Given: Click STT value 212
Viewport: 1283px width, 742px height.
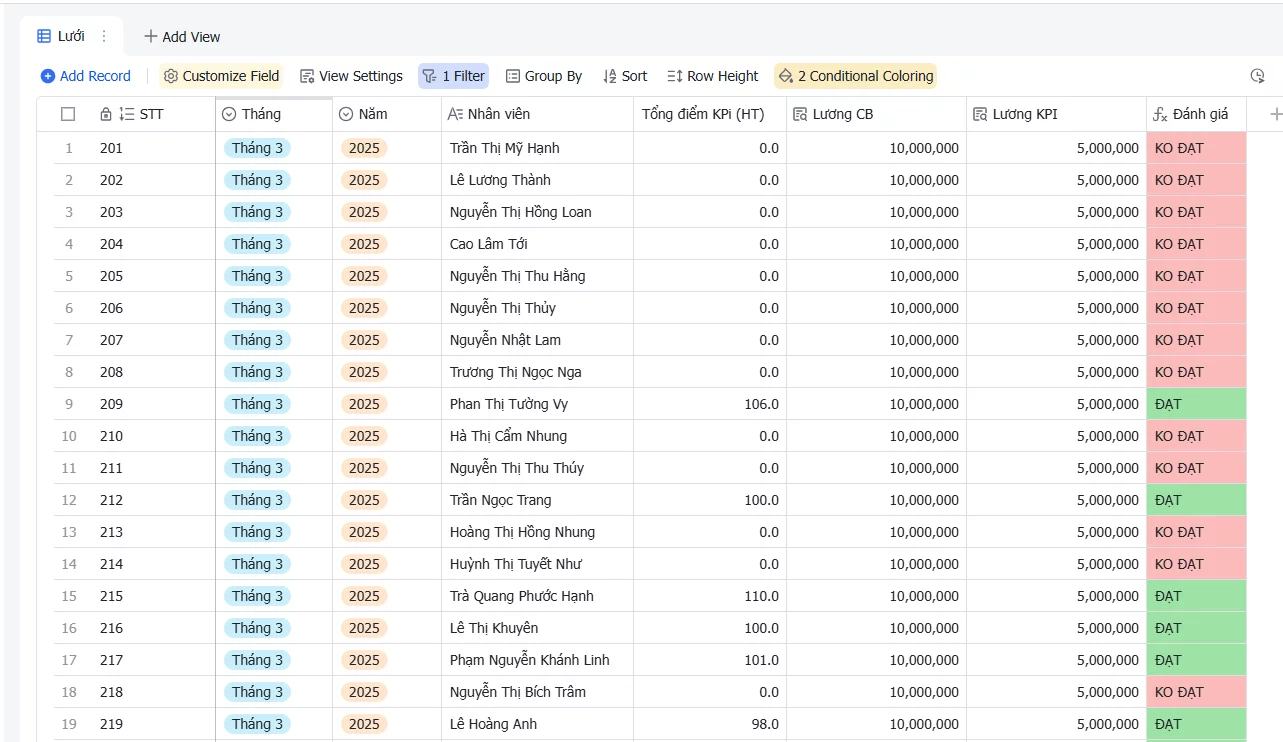Looking at the screenshot, I should [x=111, y=500].
